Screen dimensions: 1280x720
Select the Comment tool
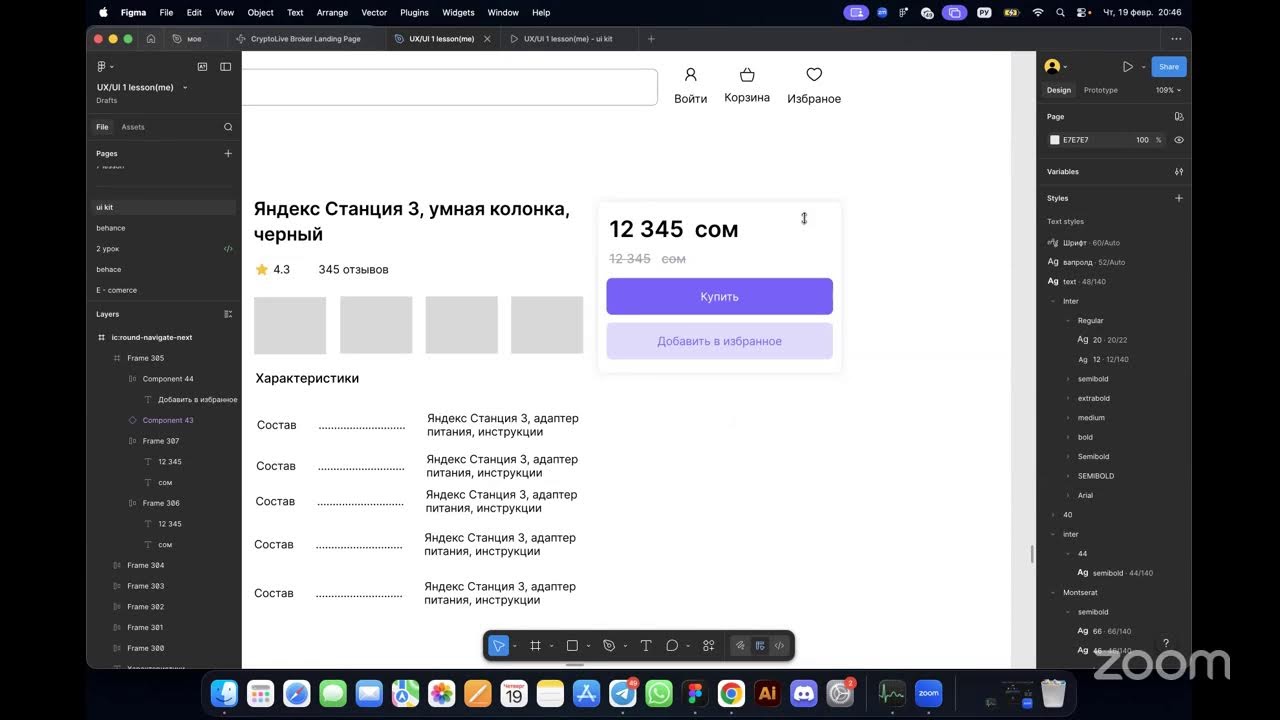pos(672,646)
